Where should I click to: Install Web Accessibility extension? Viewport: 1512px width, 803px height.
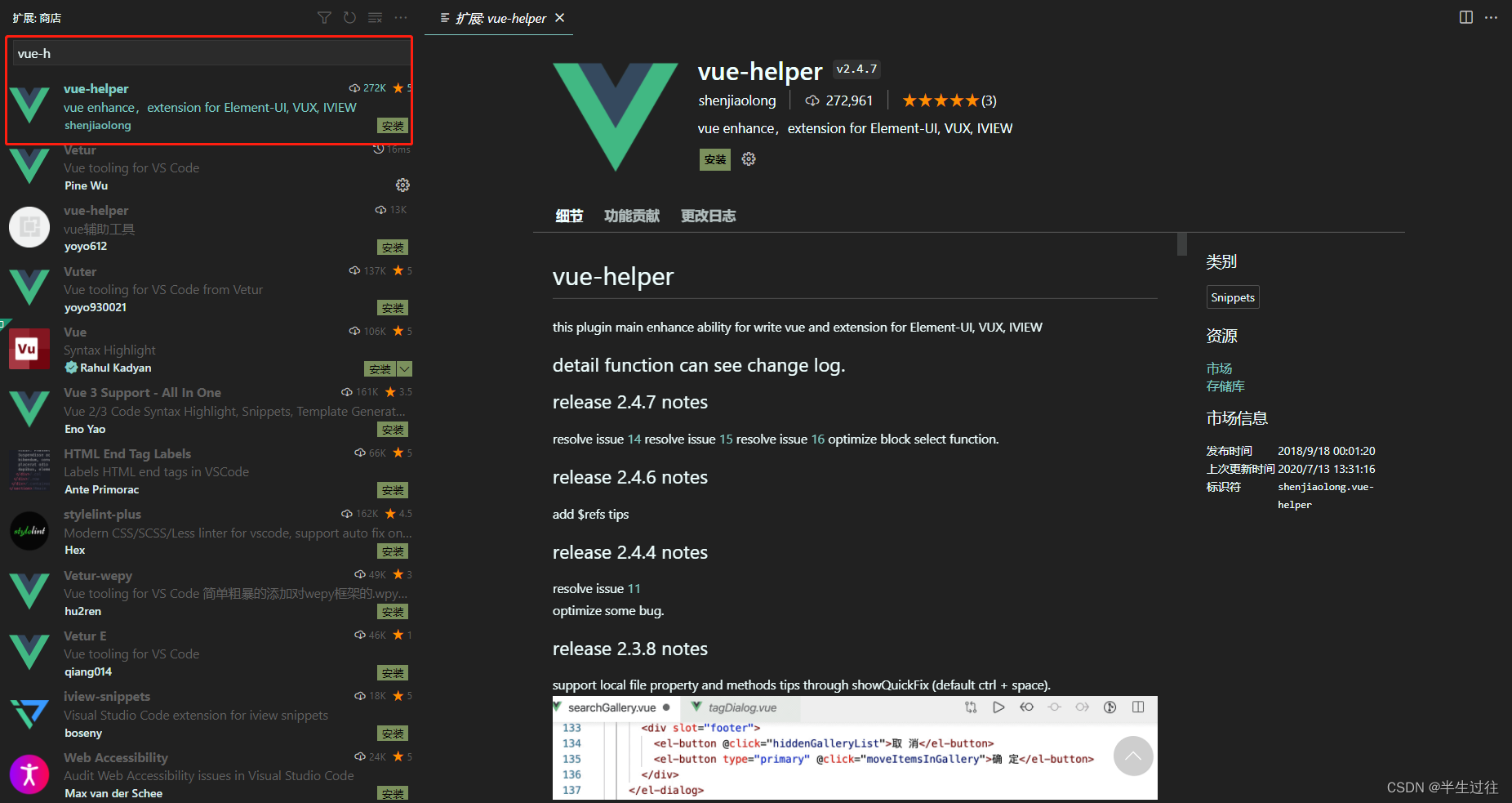pyautogui.click(x=393, y=793)
